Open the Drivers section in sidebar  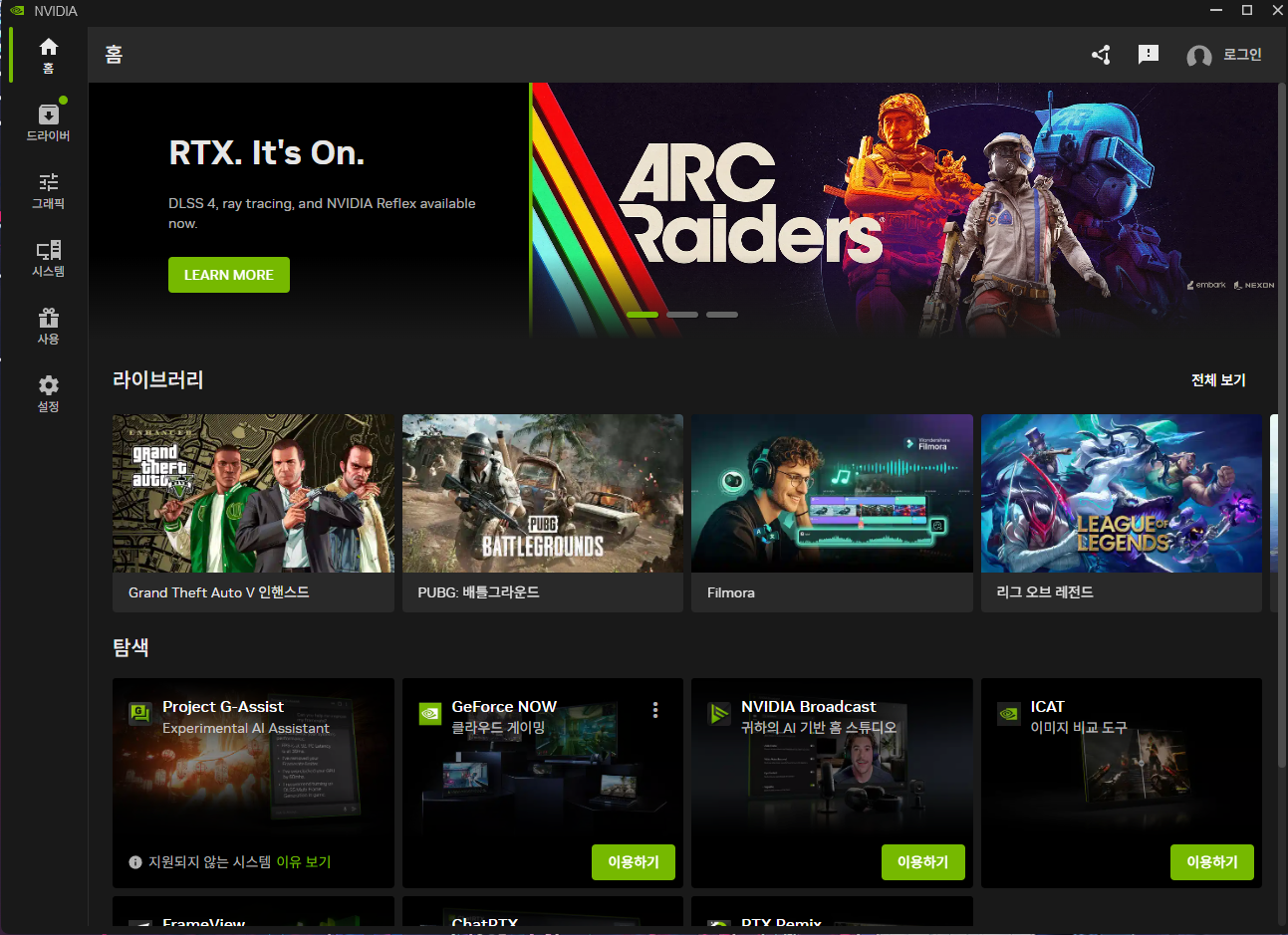48,122
